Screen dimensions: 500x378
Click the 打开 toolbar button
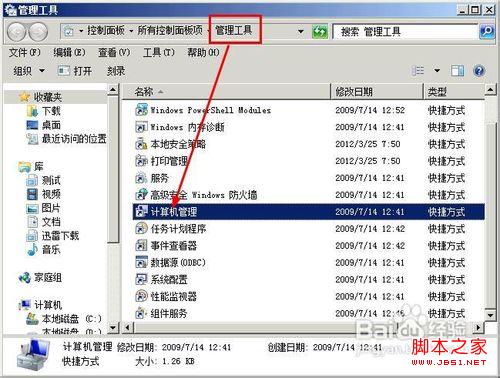[x=75, y=71]
